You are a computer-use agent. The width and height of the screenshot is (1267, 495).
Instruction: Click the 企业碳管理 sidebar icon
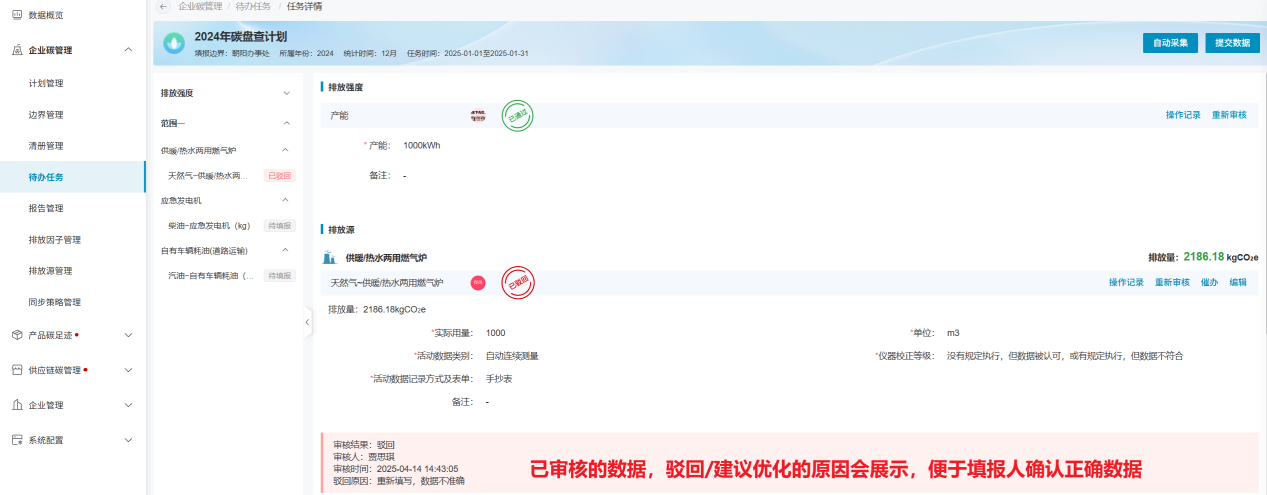[x=17, y=49]
